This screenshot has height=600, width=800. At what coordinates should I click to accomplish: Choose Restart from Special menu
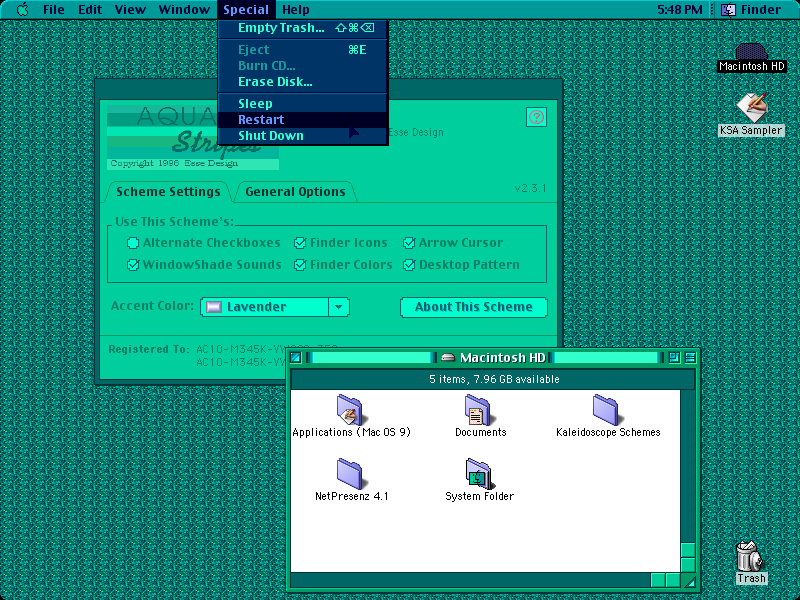coord(303,119)
